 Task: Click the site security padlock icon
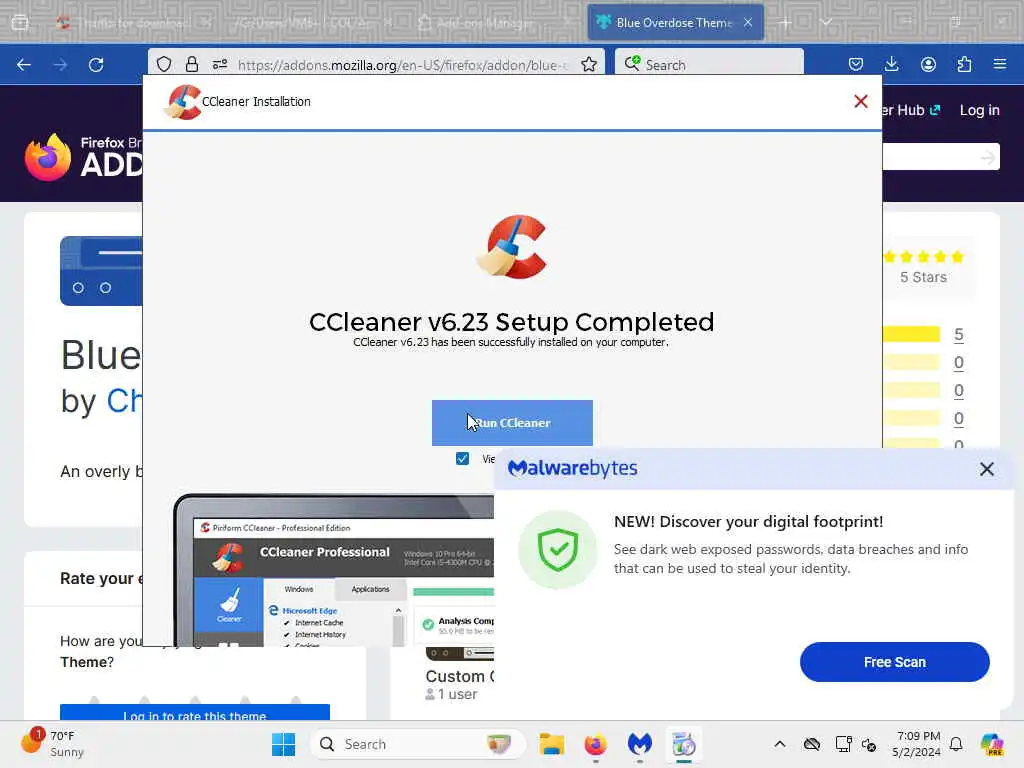(191, 64)
